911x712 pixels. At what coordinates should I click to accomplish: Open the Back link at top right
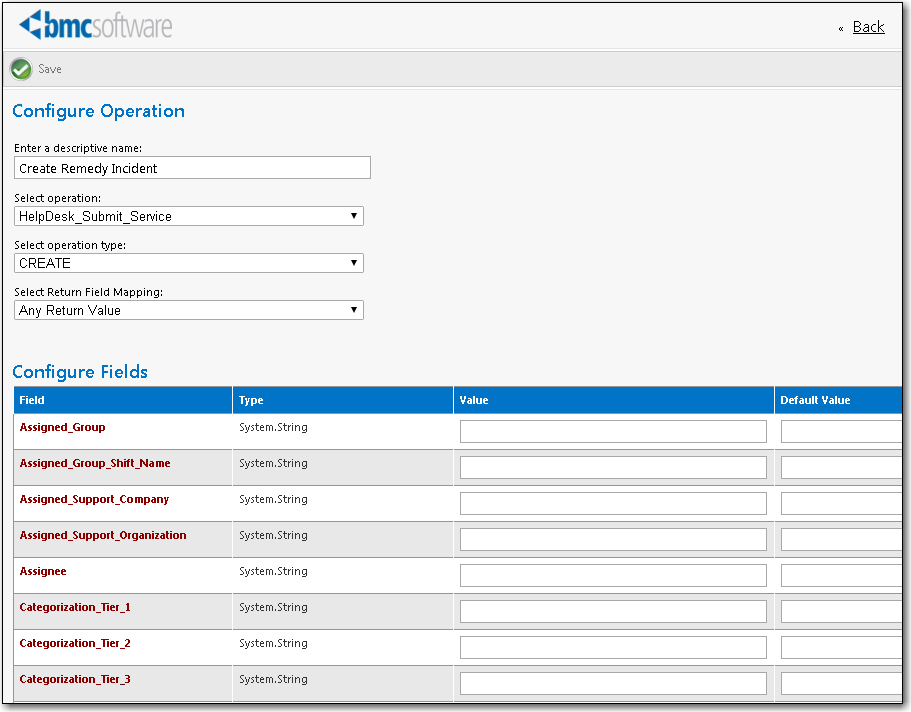(866, 27)
